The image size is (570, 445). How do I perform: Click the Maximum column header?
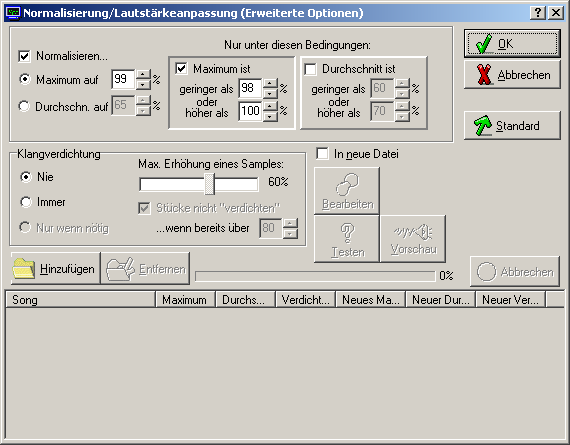pyautogui.click(x=185, y=300)
